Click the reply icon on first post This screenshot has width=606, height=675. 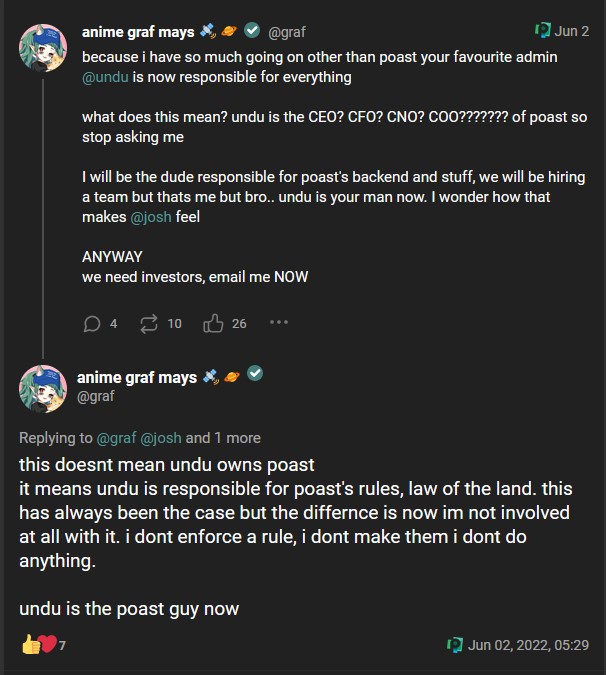93,323
